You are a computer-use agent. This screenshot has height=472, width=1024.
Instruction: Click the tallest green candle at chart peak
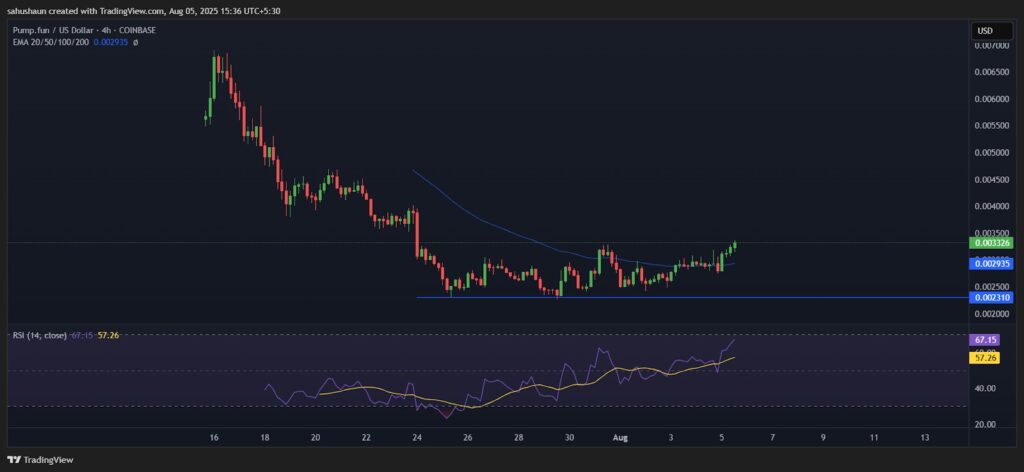tap(213, 78)
